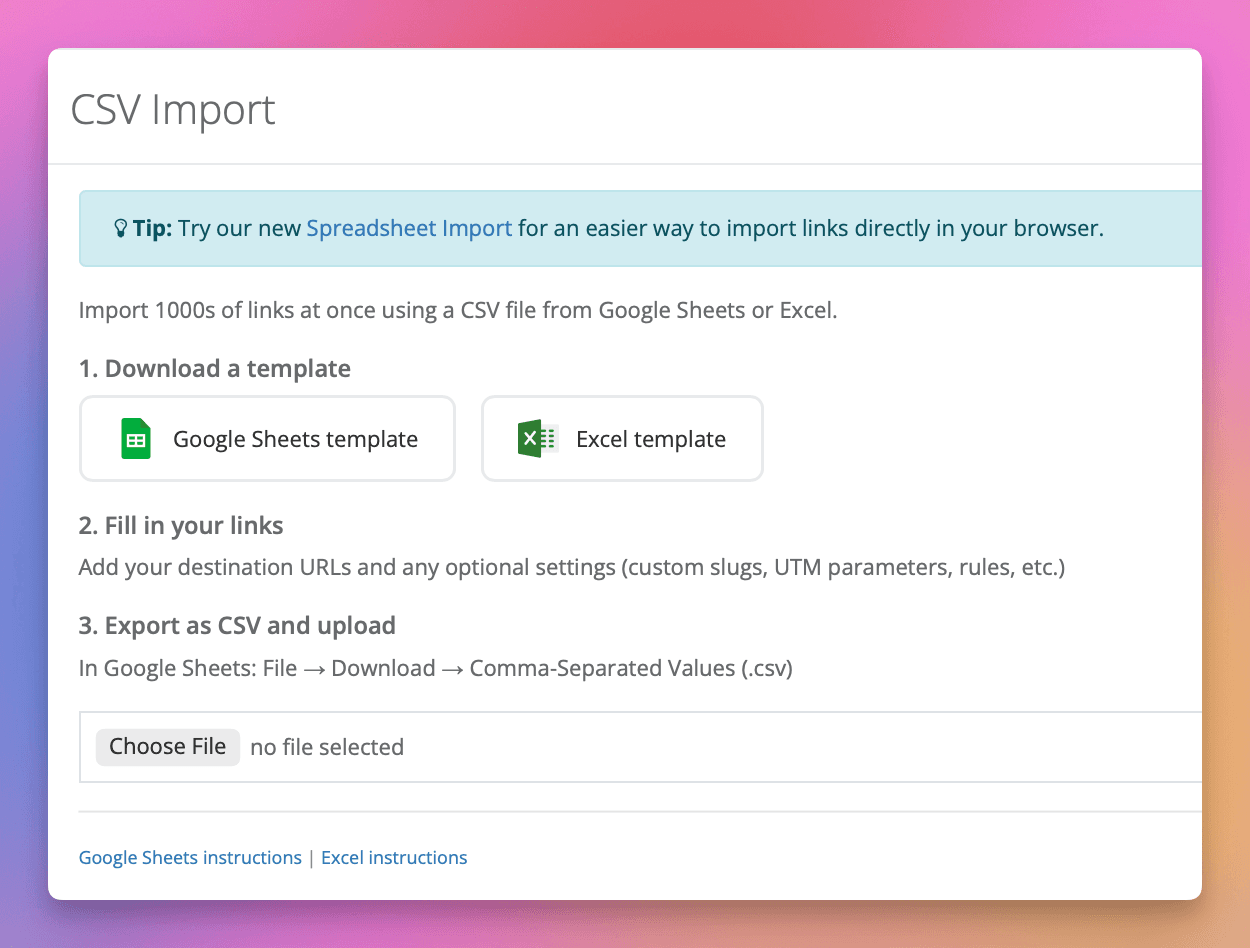The image size is (1250, 948).
Task: Click the 'no file selected' text
Action: tap(327, 746)
